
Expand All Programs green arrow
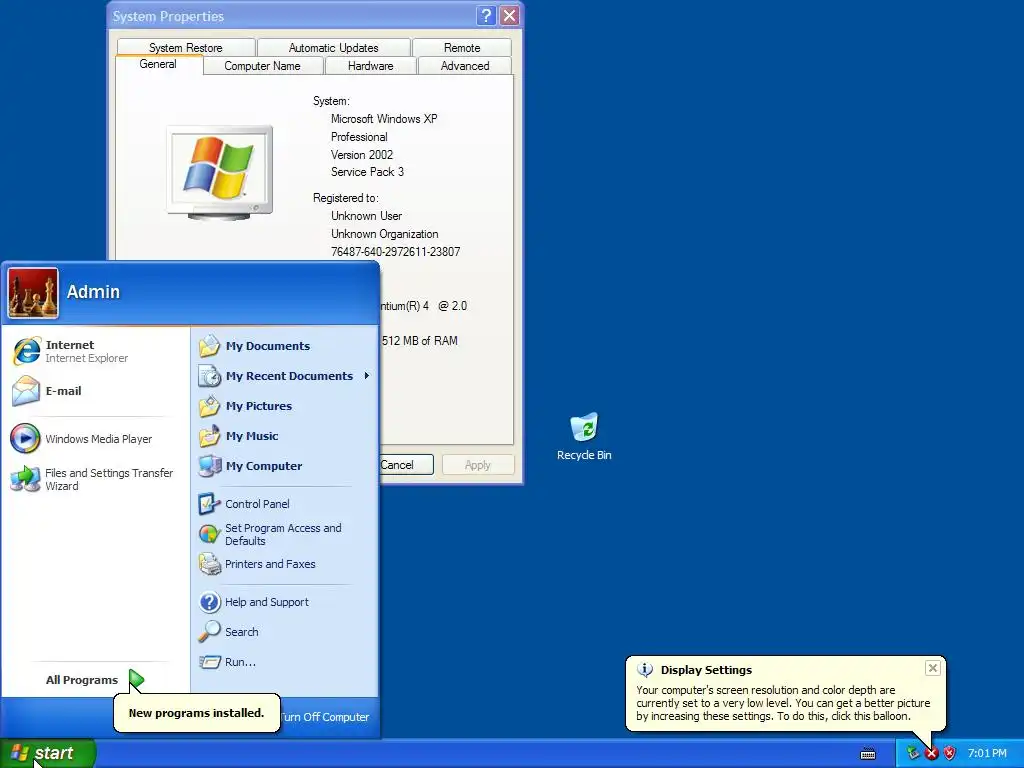pyautogui.click(x=136, y=680)
